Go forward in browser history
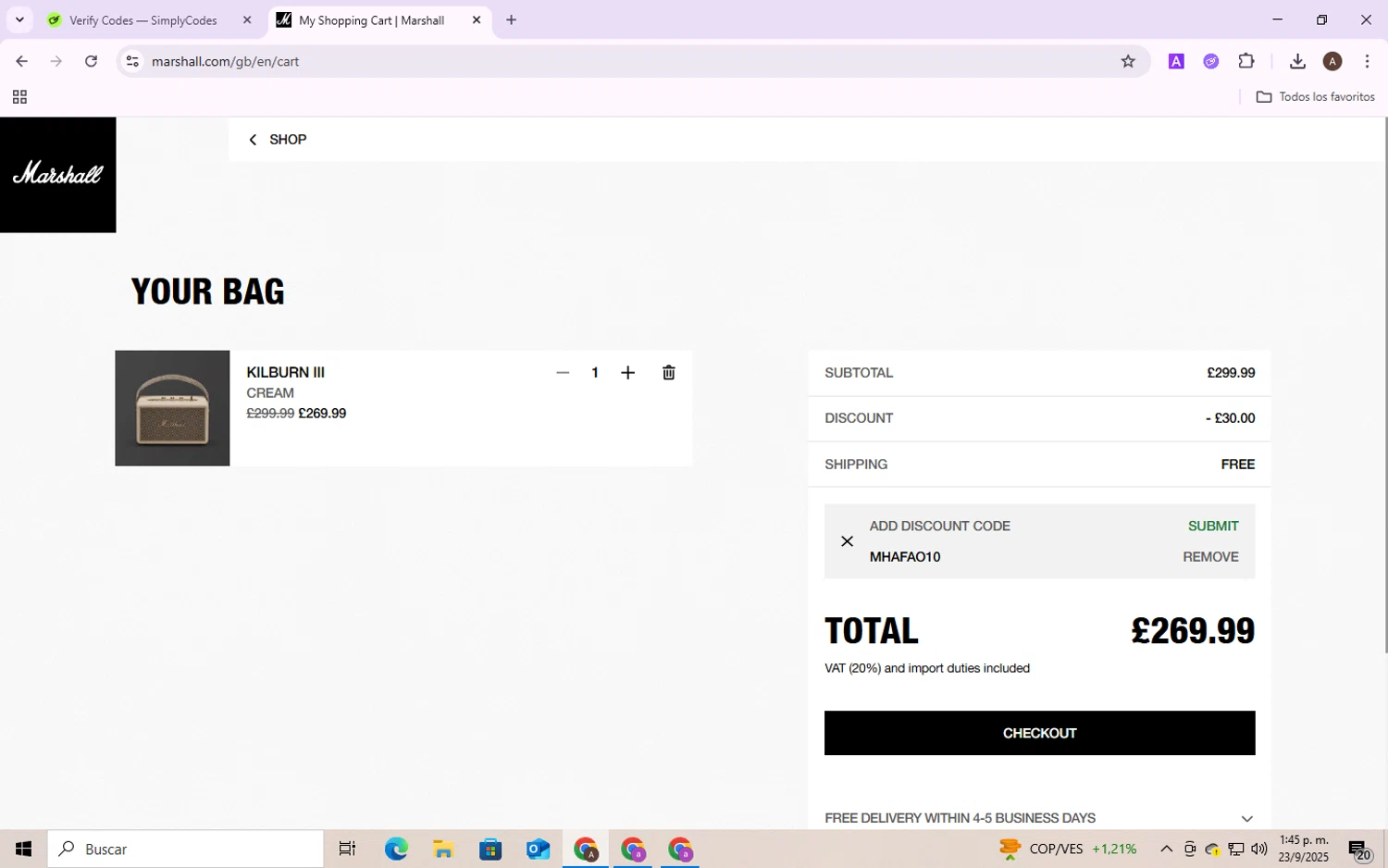Screen dimensions: 1388x868 pyautogui.click(x=56, y=61)
